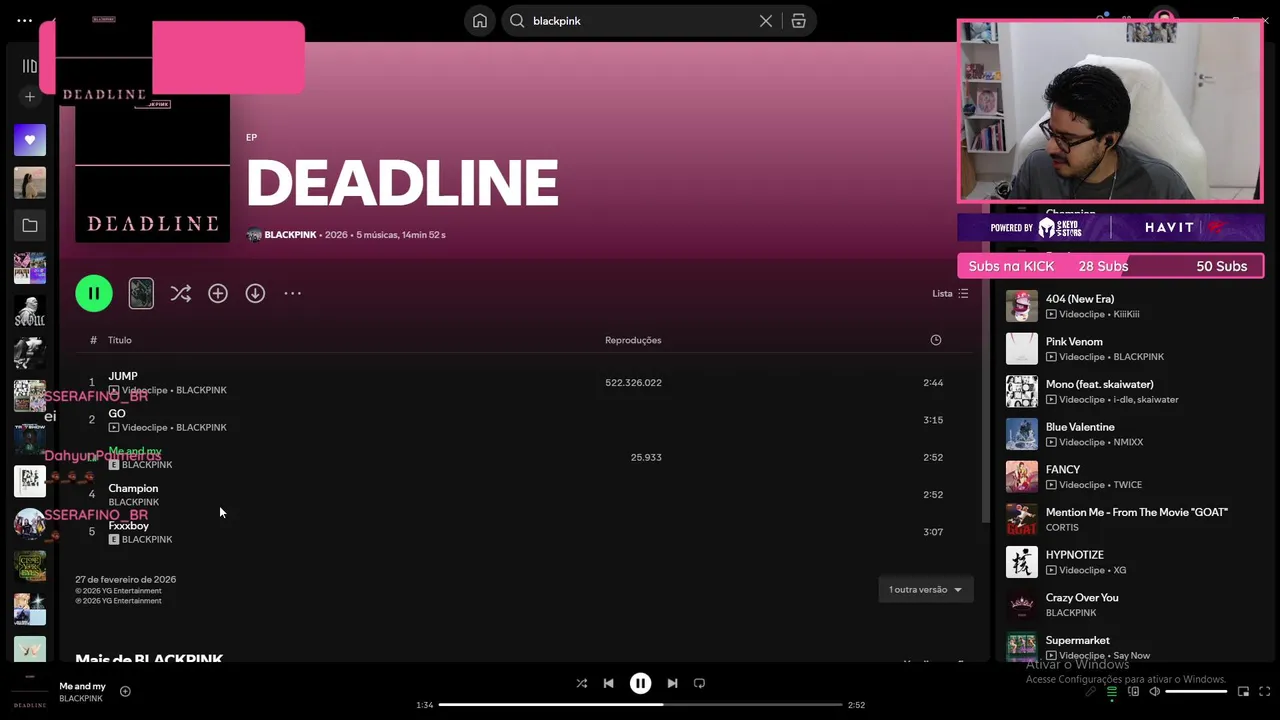
Task: Change view mode via Lista button
Action: tap(950, 293)
